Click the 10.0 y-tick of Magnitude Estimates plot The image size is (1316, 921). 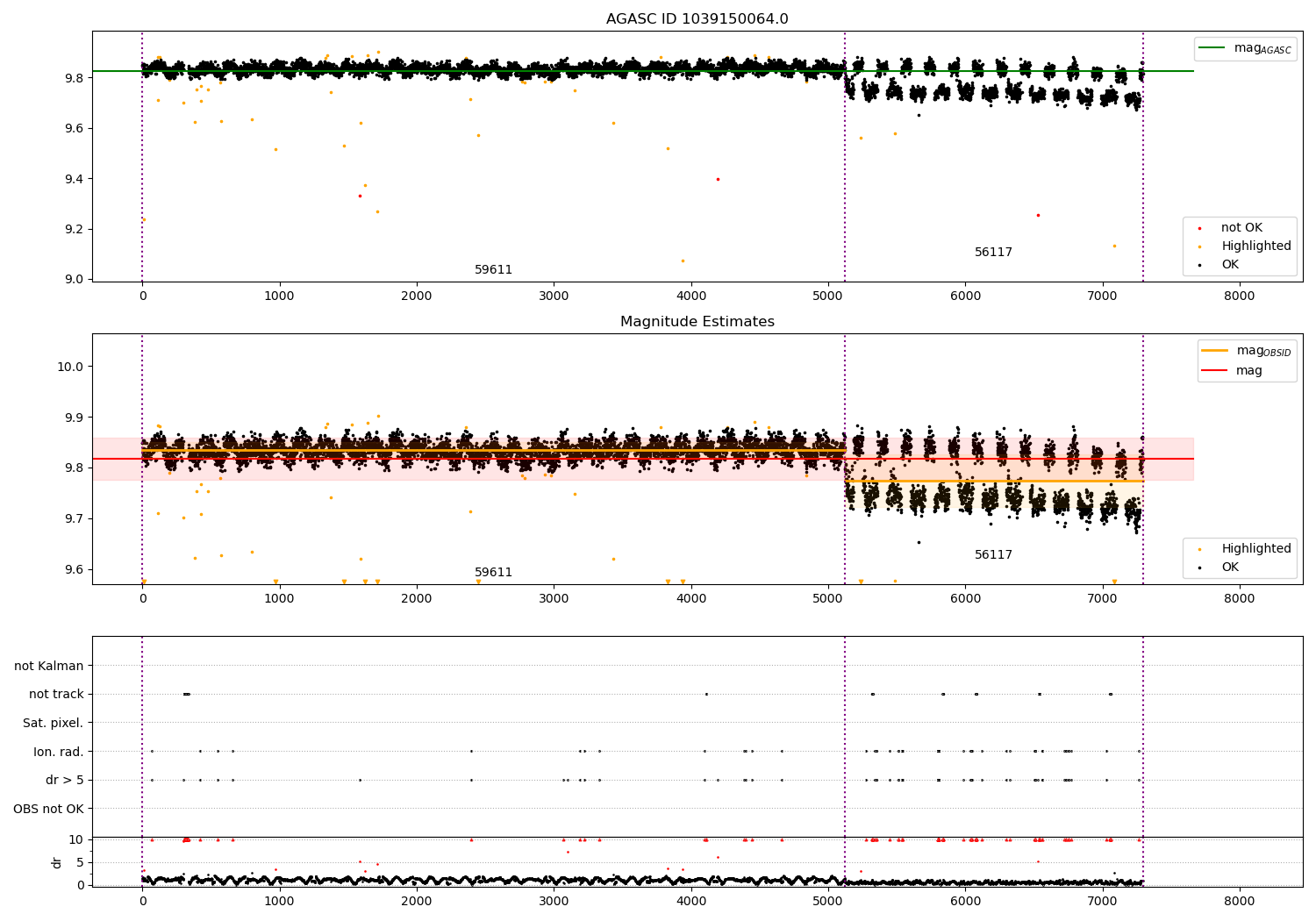pyautogui.click(x=70, y=367)
